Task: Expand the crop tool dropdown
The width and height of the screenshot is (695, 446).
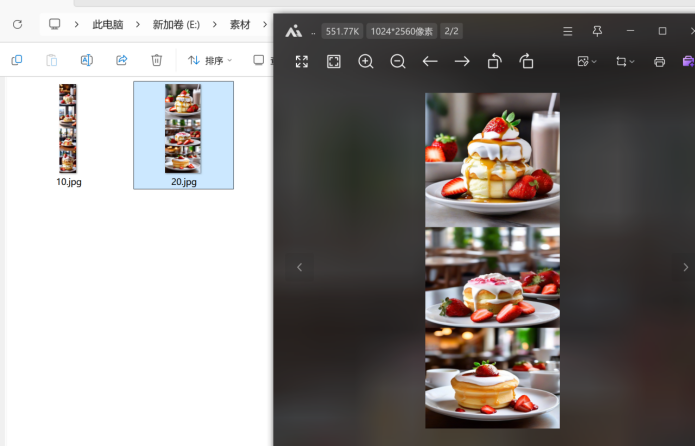Action: (x=625, y=62)
